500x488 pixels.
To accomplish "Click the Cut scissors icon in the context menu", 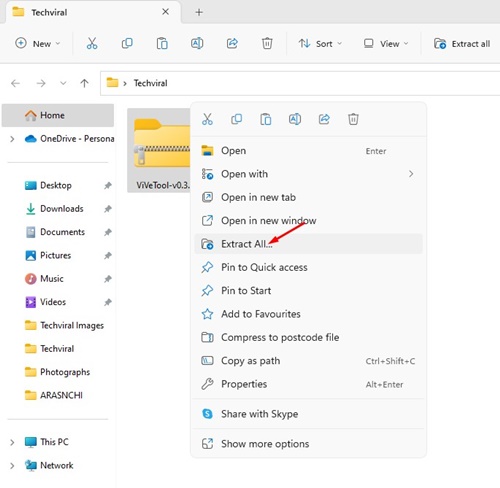I will [207, 119].
